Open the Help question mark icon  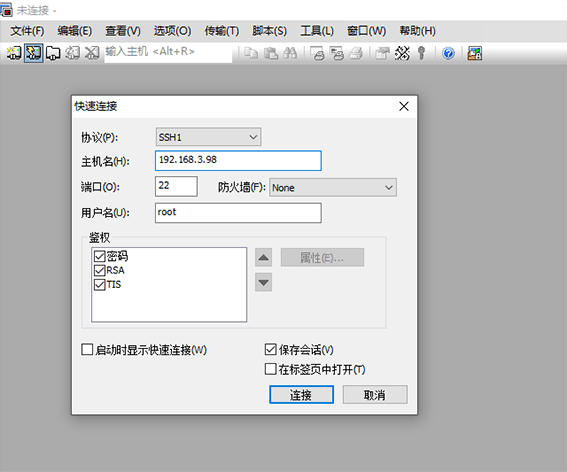pyautogui.click(x=448, y=54)
